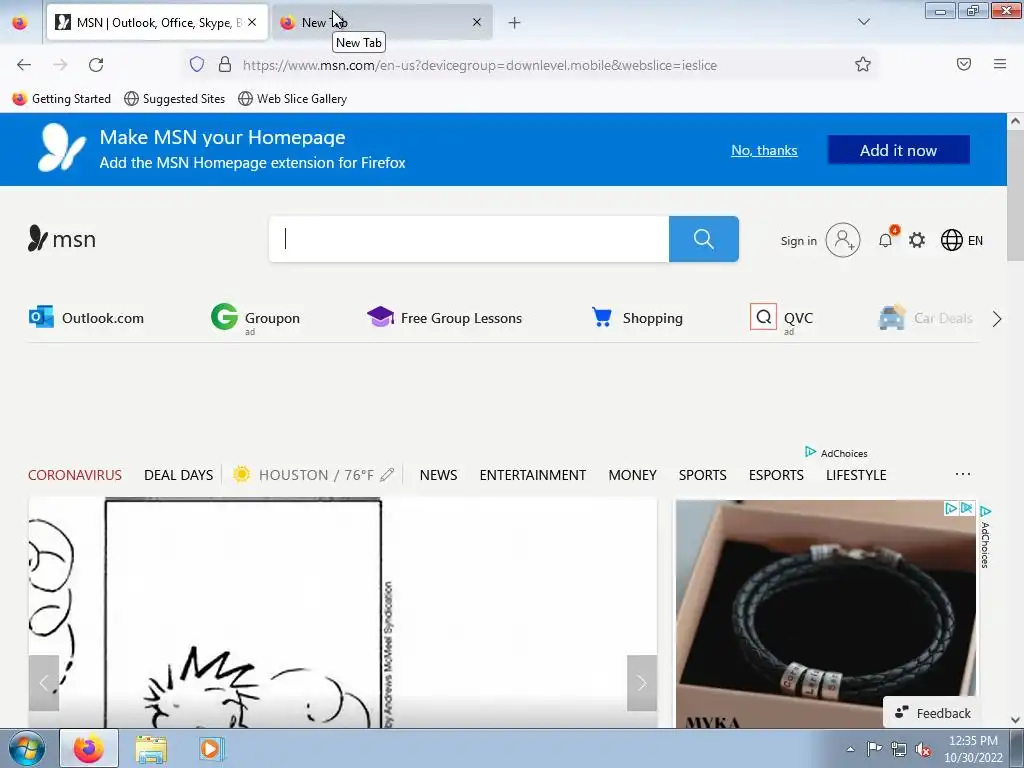Open MSN settings gear

coord(917,240)
